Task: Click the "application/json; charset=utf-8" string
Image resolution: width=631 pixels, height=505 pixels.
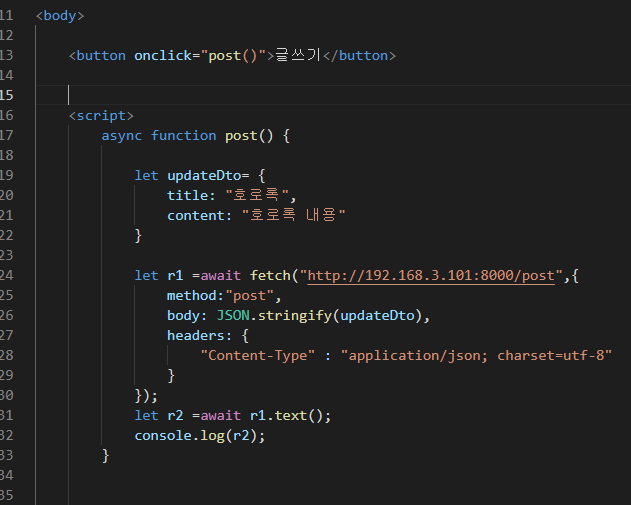Action: (476, 356)
